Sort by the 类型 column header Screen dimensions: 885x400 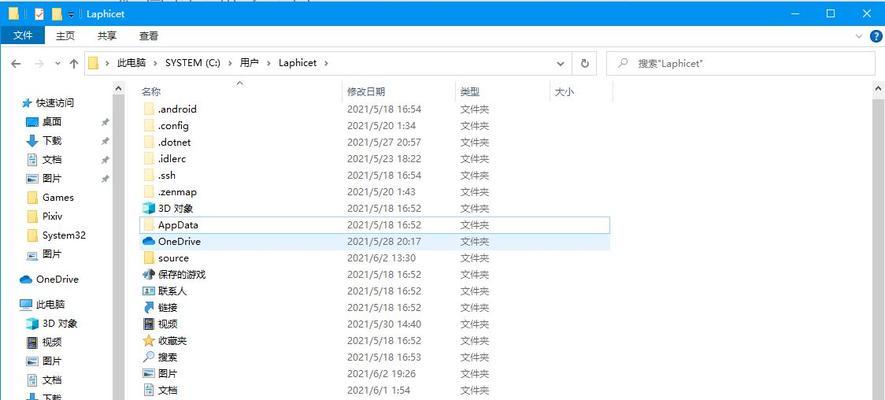(470, 91)
